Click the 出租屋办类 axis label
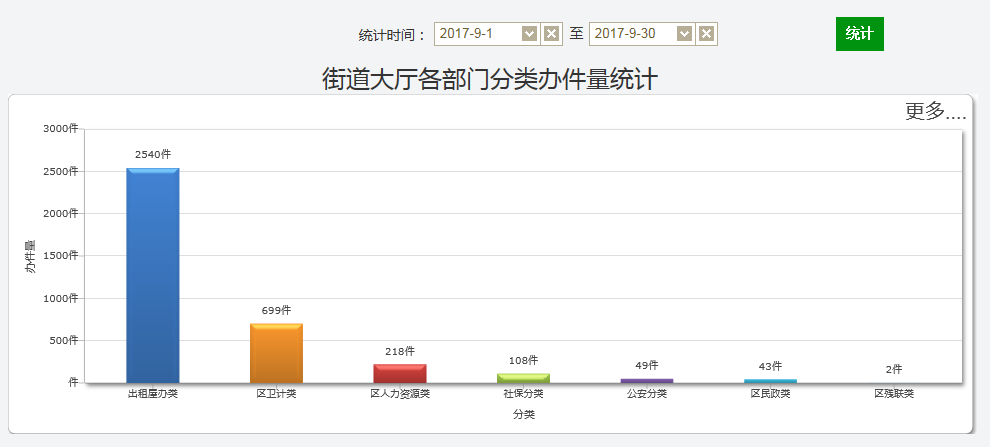This screenshot has width=990, height=447. point(153,394)
